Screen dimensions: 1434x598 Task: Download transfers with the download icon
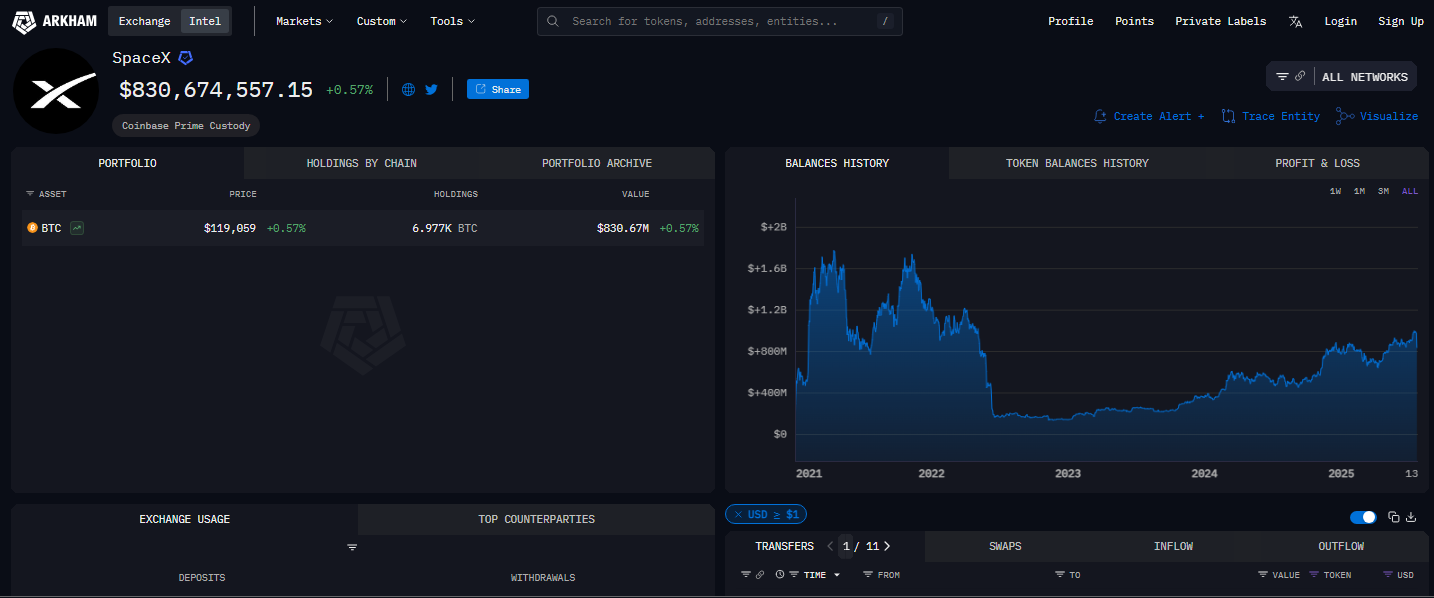pos(1411,517)
